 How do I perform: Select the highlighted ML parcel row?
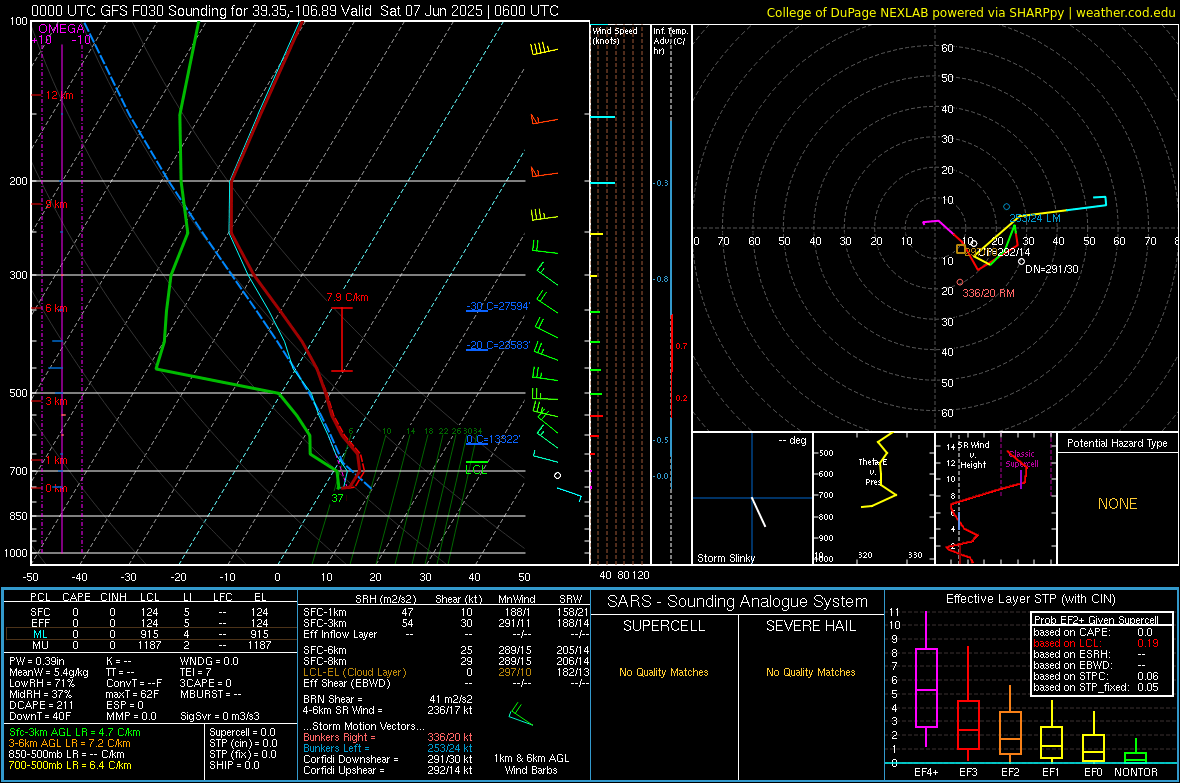(x=150, y=634)
